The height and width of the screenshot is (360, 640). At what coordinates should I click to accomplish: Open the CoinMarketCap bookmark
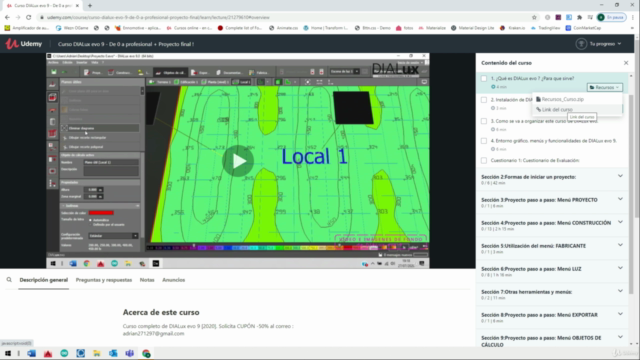tap(583, 28)
